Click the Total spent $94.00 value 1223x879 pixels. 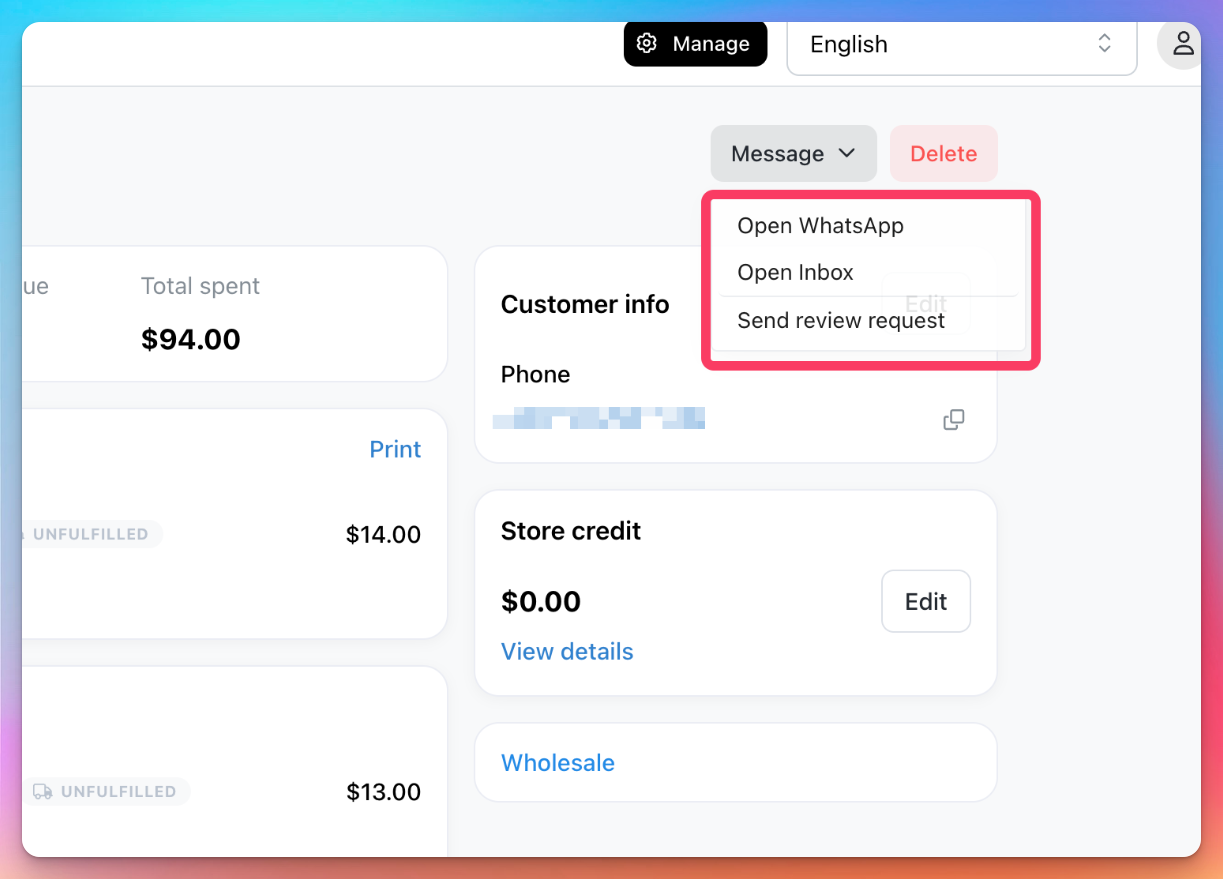191,339
